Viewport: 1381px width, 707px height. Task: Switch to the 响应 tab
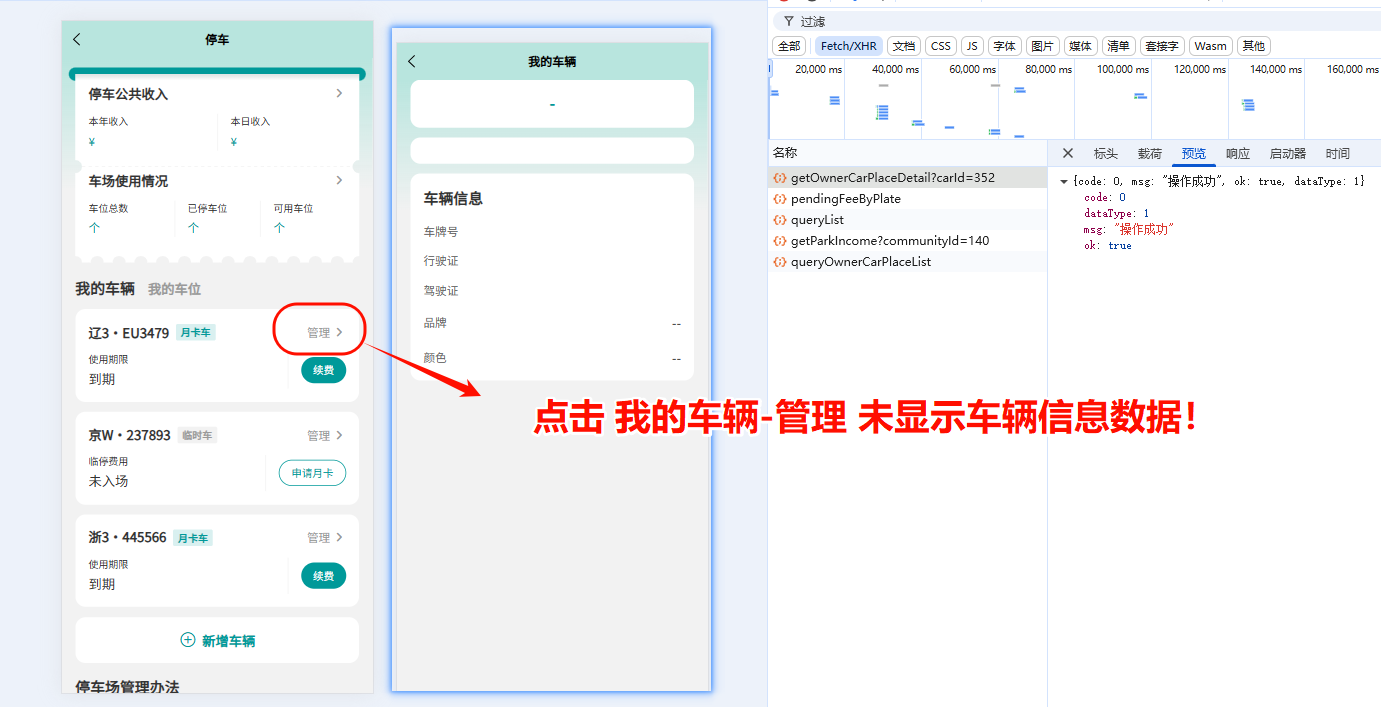tap(1237, 153)
